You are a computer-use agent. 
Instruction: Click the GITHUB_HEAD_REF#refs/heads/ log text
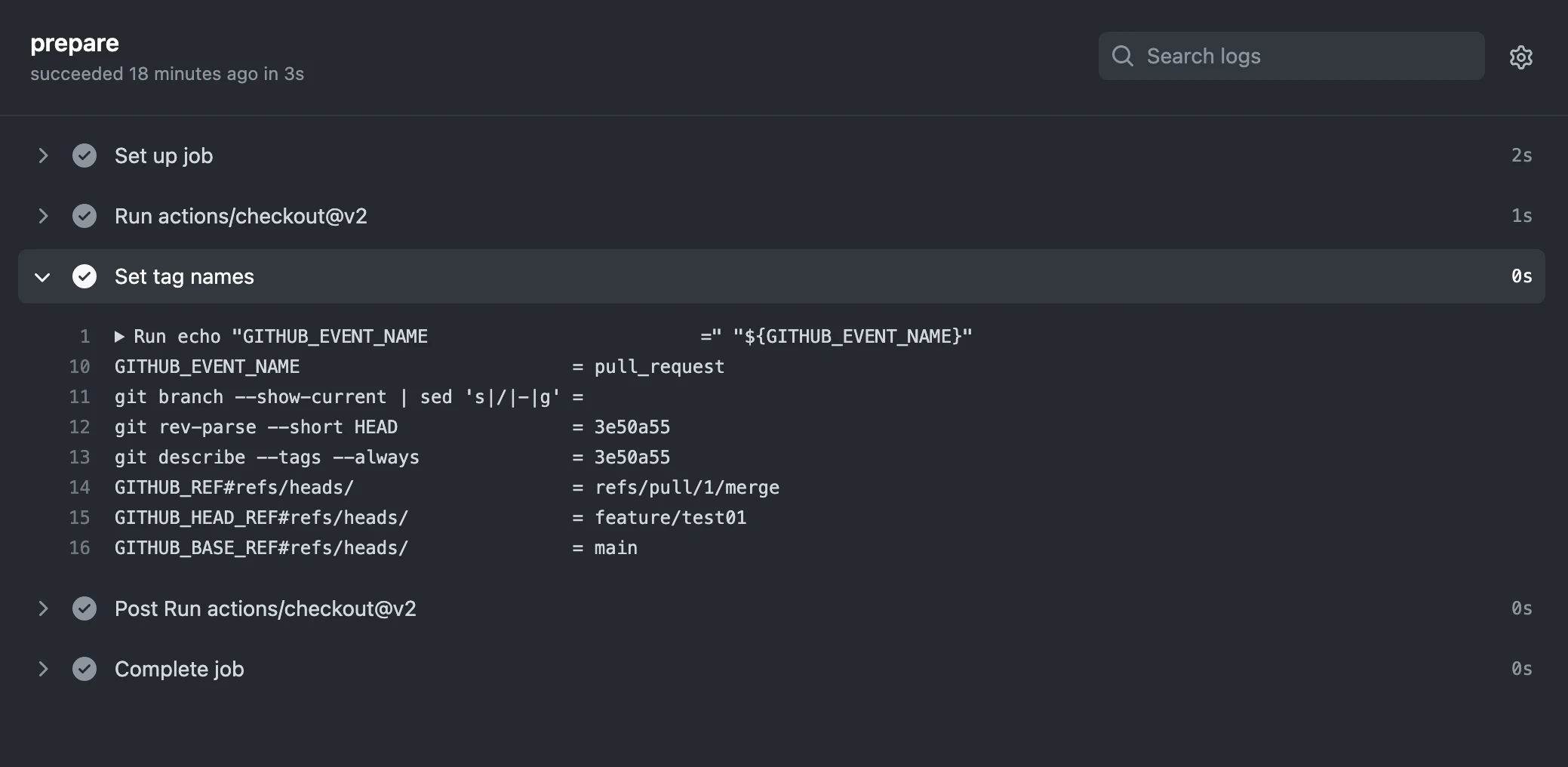[x=261, y=518]
